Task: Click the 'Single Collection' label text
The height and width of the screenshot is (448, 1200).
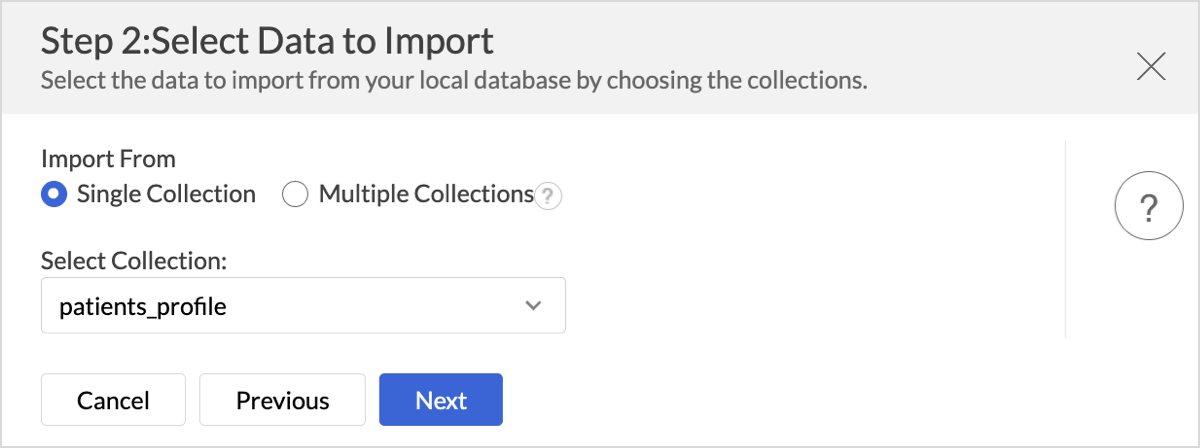Action: point(166,194)
